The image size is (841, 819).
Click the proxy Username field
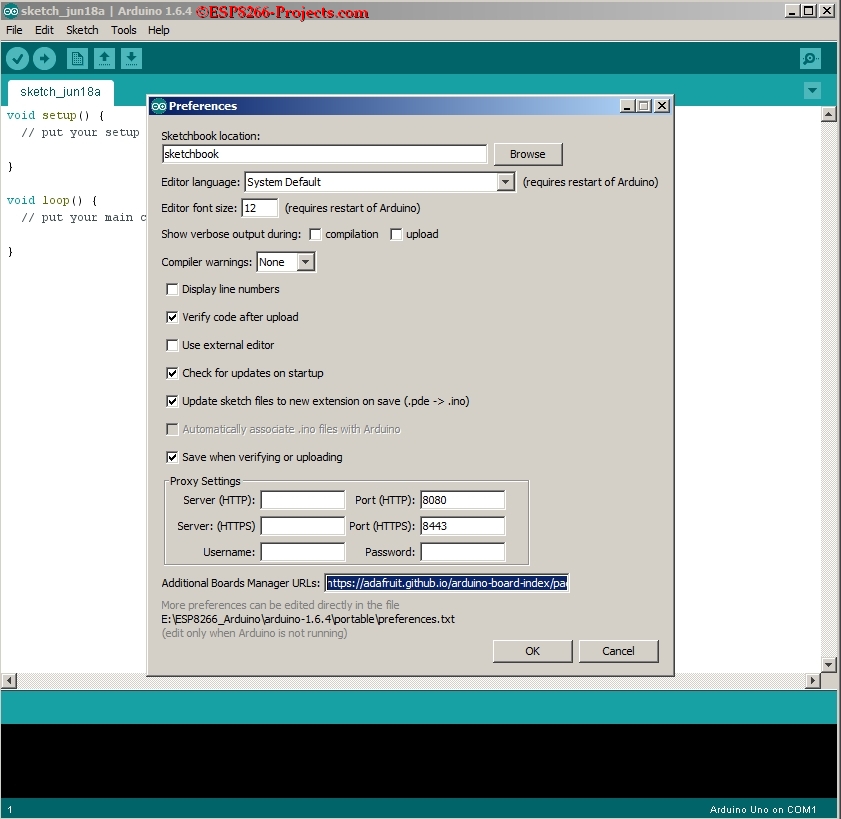pyautogui.click(x=303, y=552)
